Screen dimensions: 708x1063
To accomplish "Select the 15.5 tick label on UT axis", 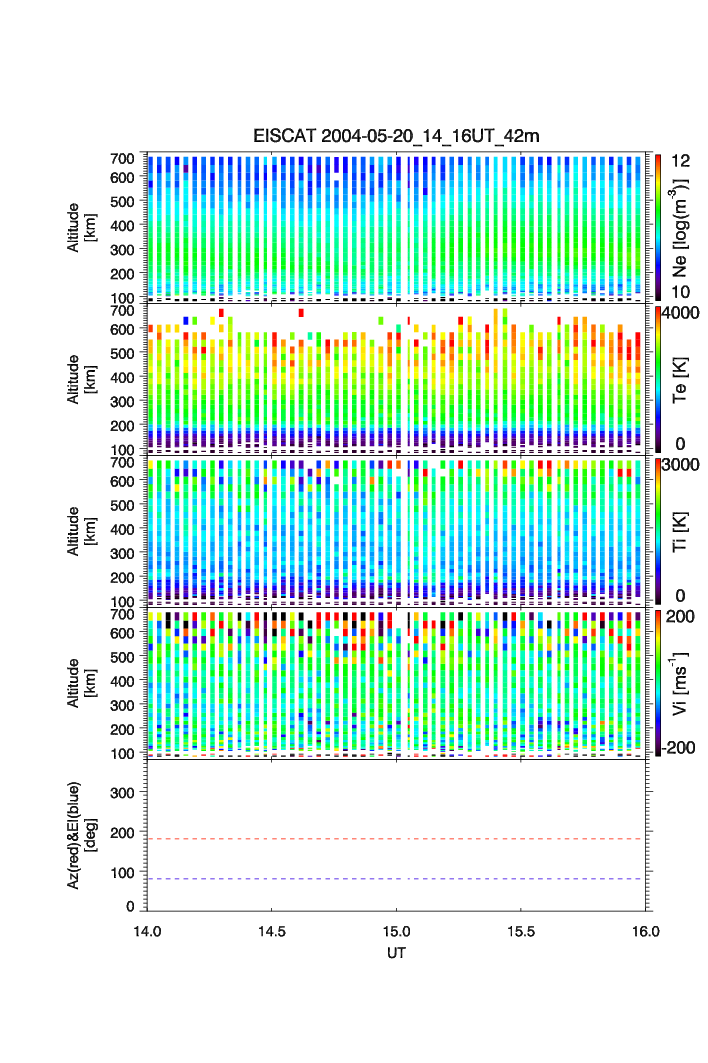I will click(x=522, y=931).
